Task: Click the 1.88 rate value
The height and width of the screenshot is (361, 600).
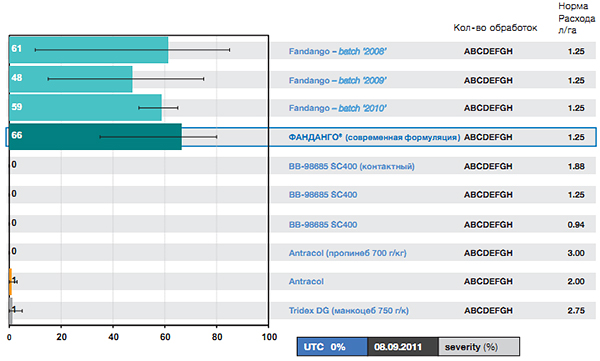Action: pos(576,167)
